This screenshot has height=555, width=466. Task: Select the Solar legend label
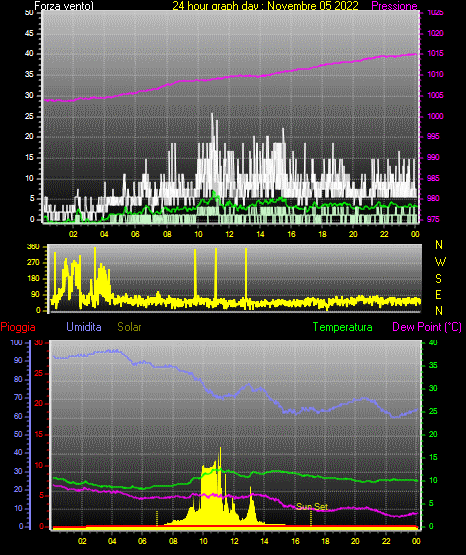click(129, 327)
